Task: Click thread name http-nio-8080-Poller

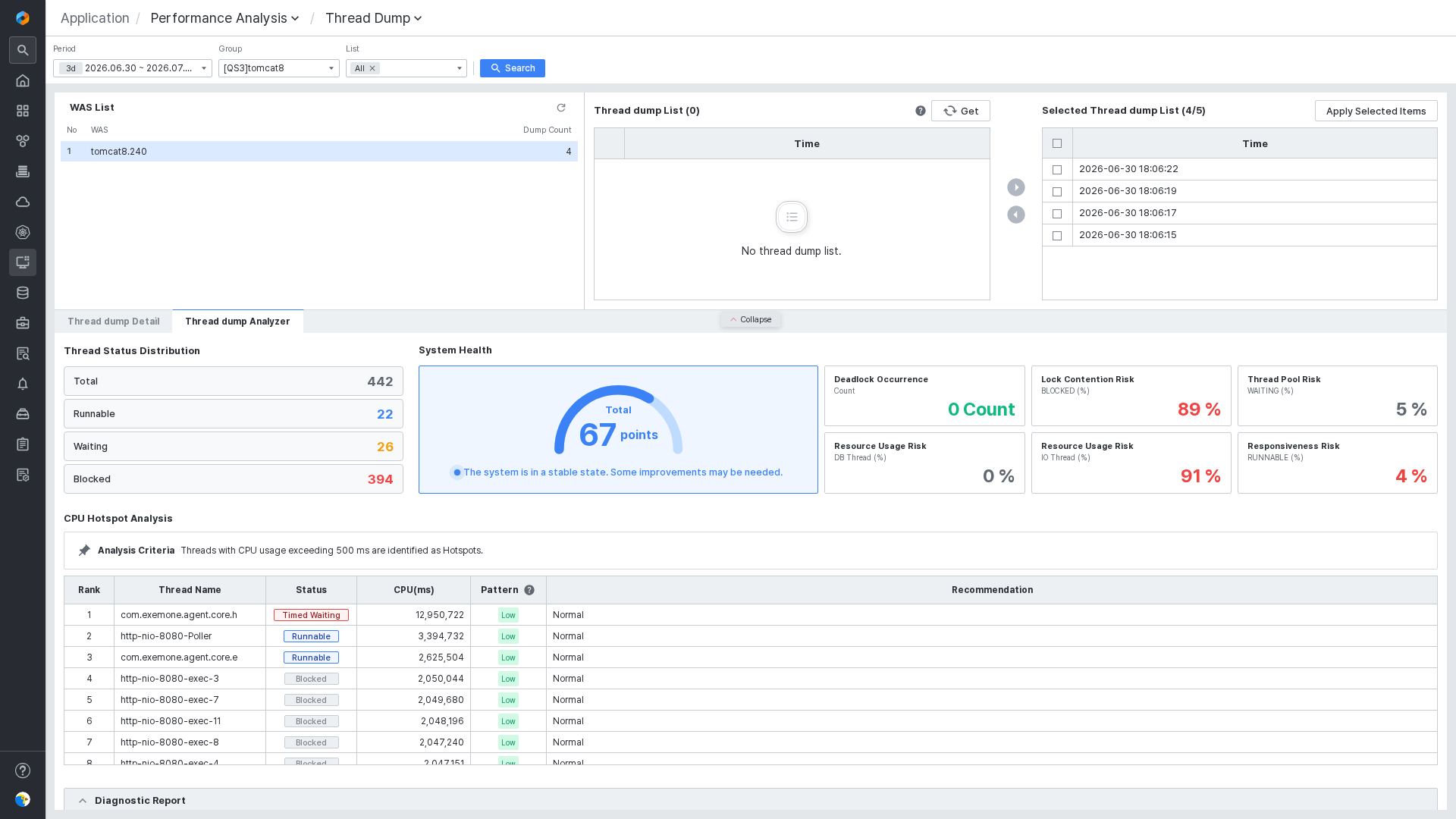Action: [166, 636]
